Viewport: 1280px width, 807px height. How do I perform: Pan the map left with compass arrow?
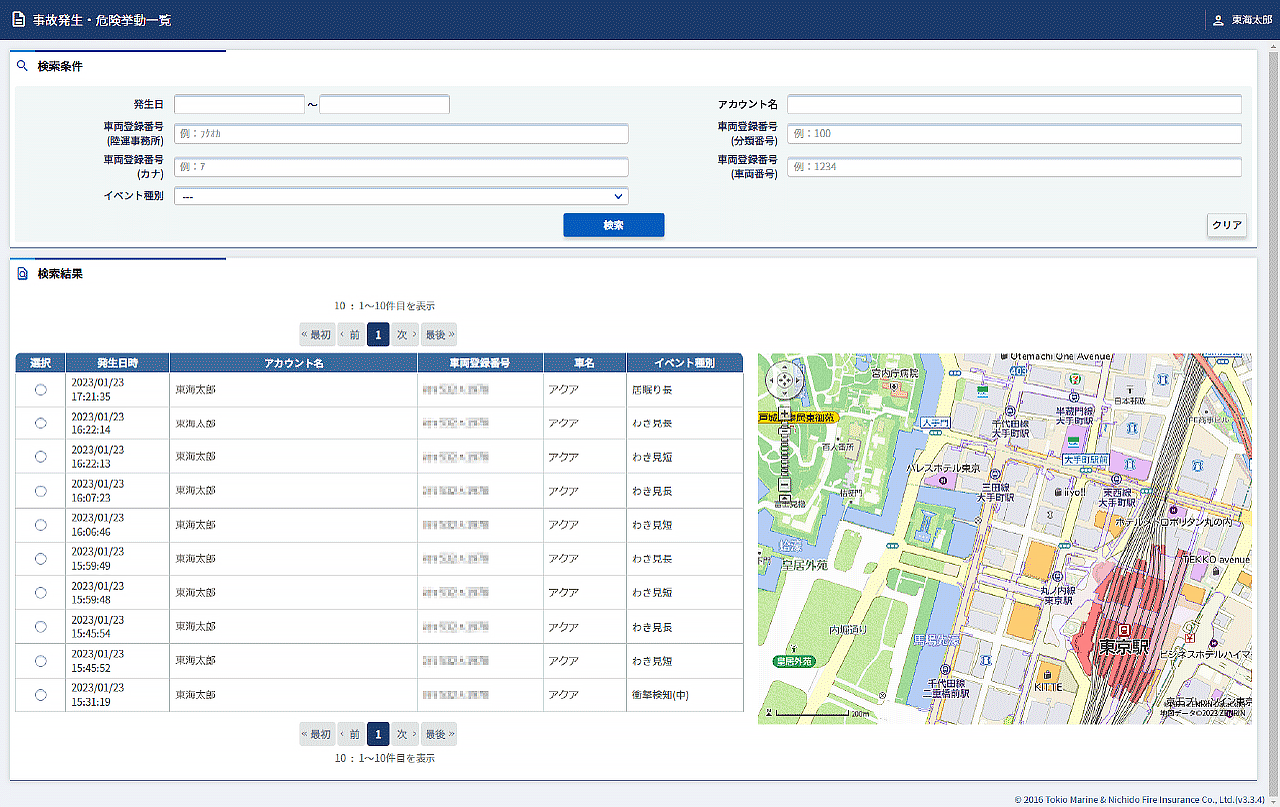[772, 381]
